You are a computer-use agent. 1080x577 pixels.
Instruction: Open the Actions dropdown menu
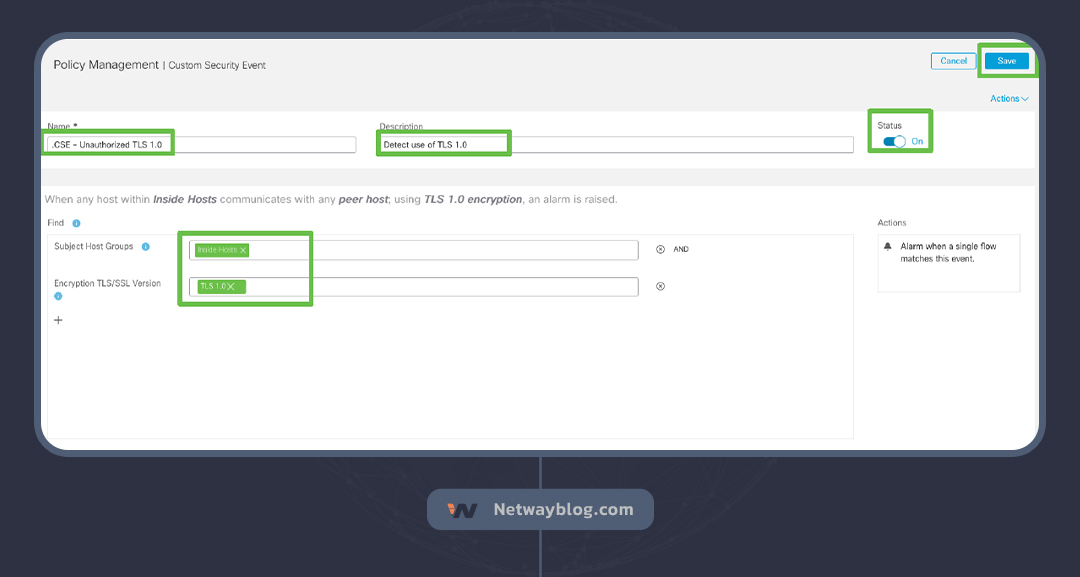[x=1008, y=99]
